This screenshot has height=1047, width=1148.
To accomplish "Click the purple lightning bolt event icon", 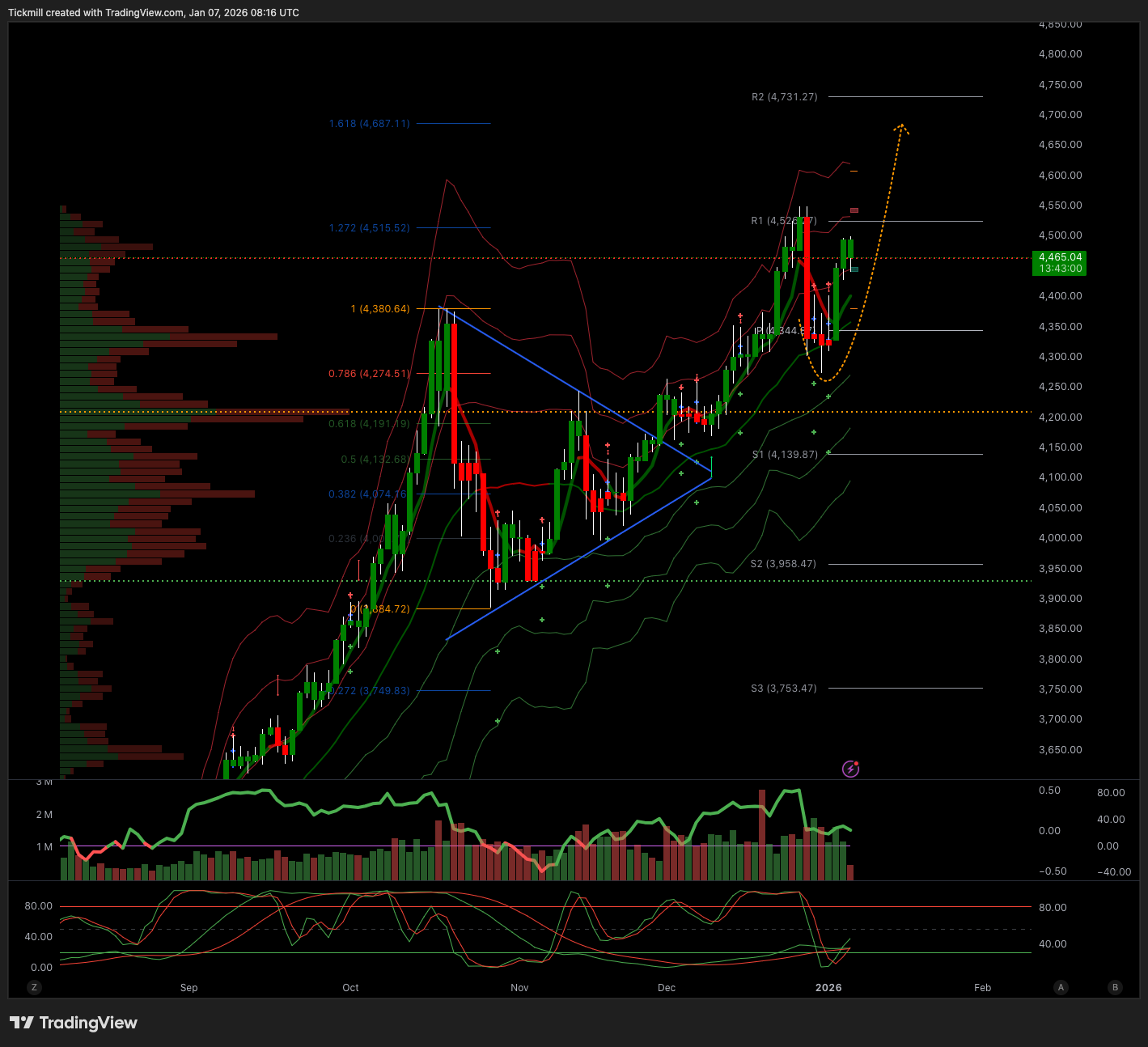I will (850, 769).
